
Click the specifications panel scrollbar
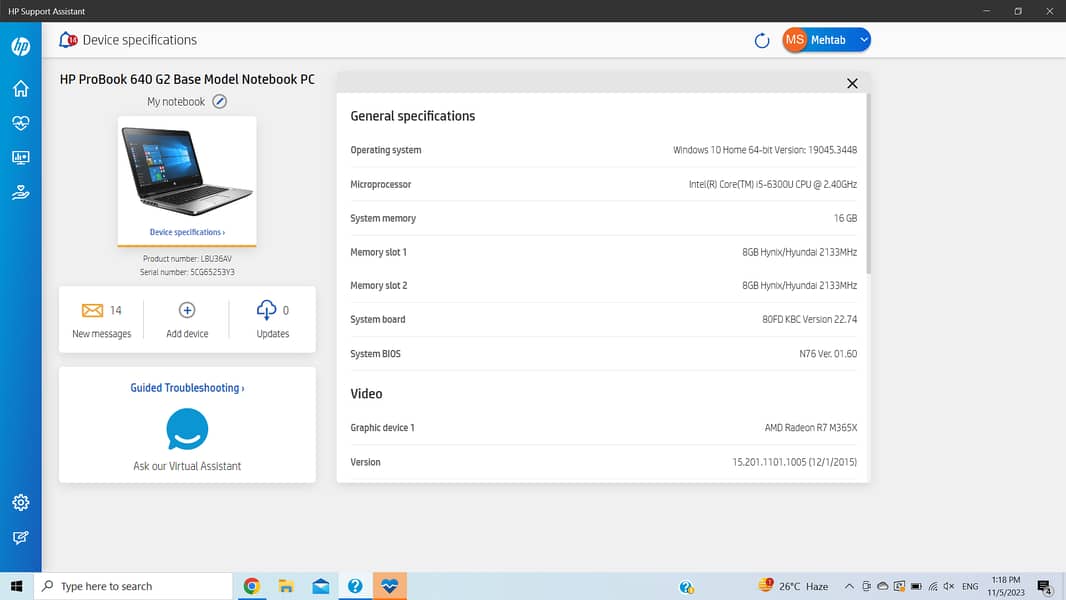click(867, 183)
